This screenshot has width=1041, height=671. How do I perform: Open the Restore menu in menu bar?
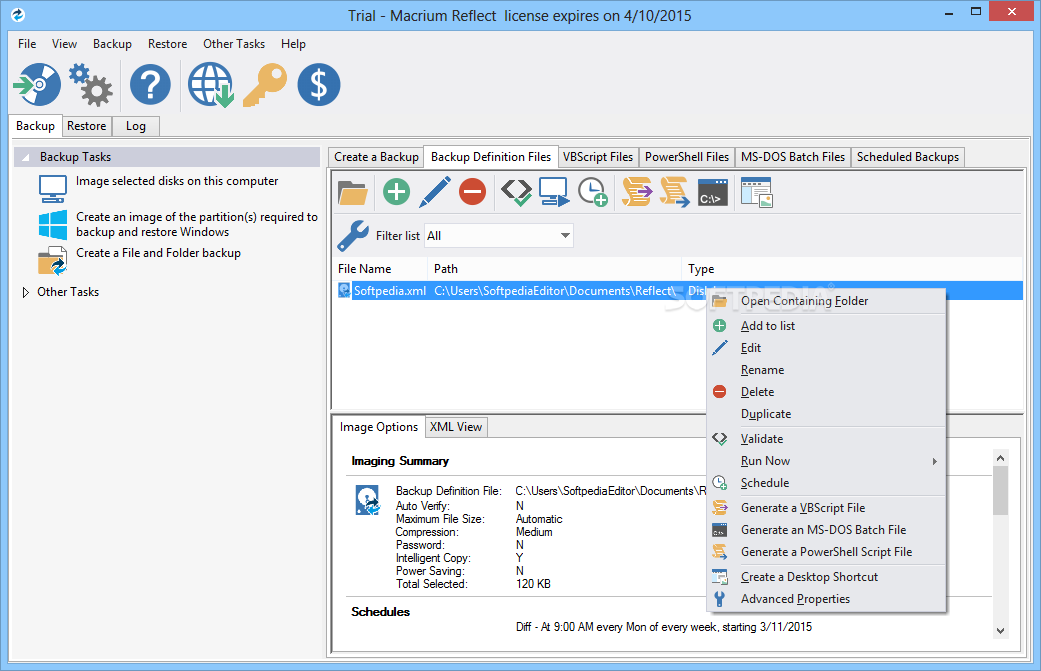click(167, 44)
